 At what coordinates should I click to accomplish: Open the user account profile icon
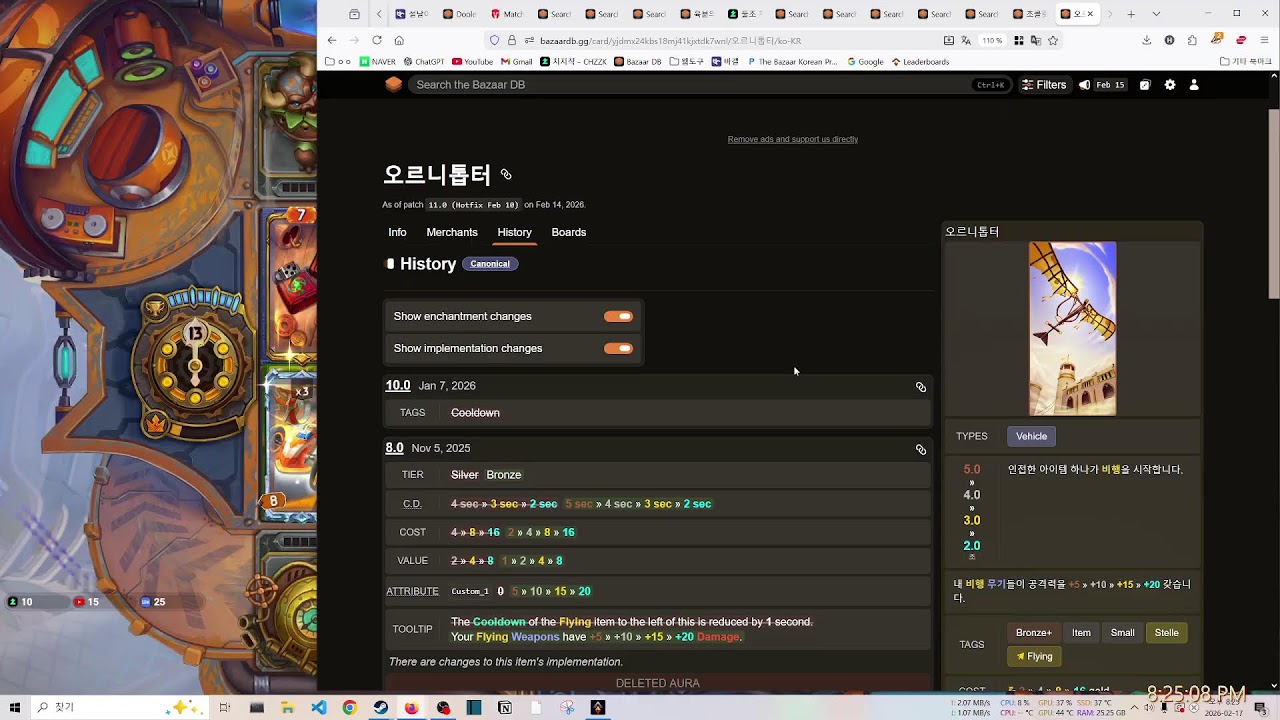point(1194,85)
